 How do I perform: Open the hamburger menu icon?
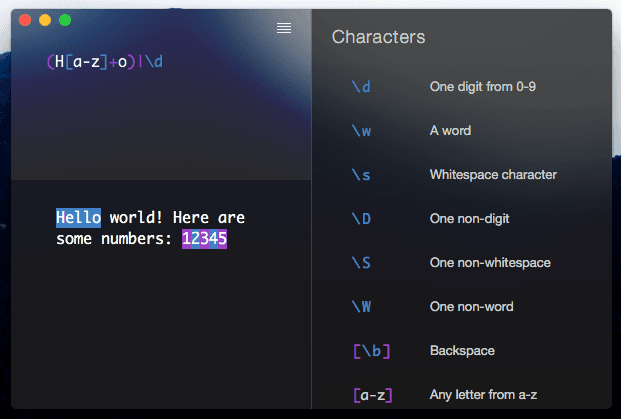point(284,28)
